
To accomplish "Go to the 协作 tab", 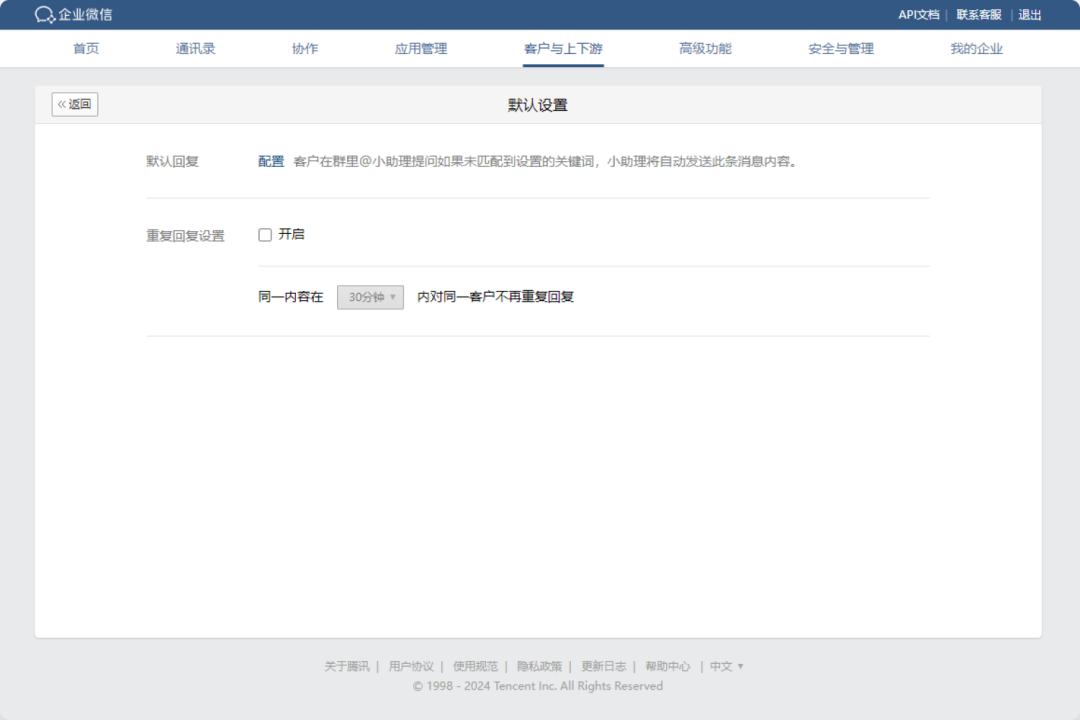I will (x=305, y=49).
